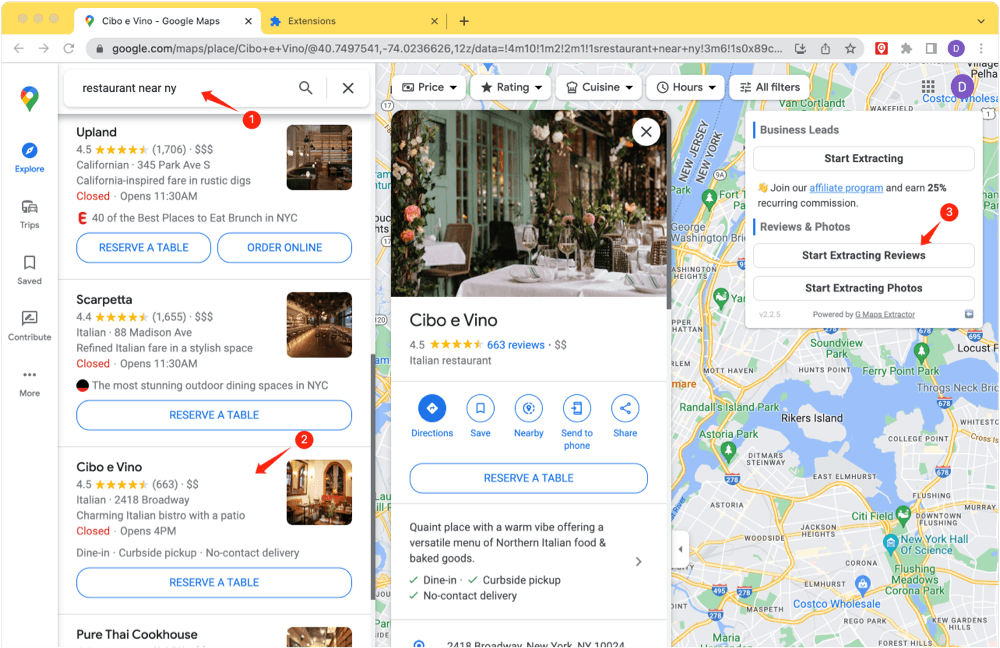Click the small icon at extension panel bottom-right
This screenshot has width=1000, height=648.
pyautogui.click(x=969, y=314)
